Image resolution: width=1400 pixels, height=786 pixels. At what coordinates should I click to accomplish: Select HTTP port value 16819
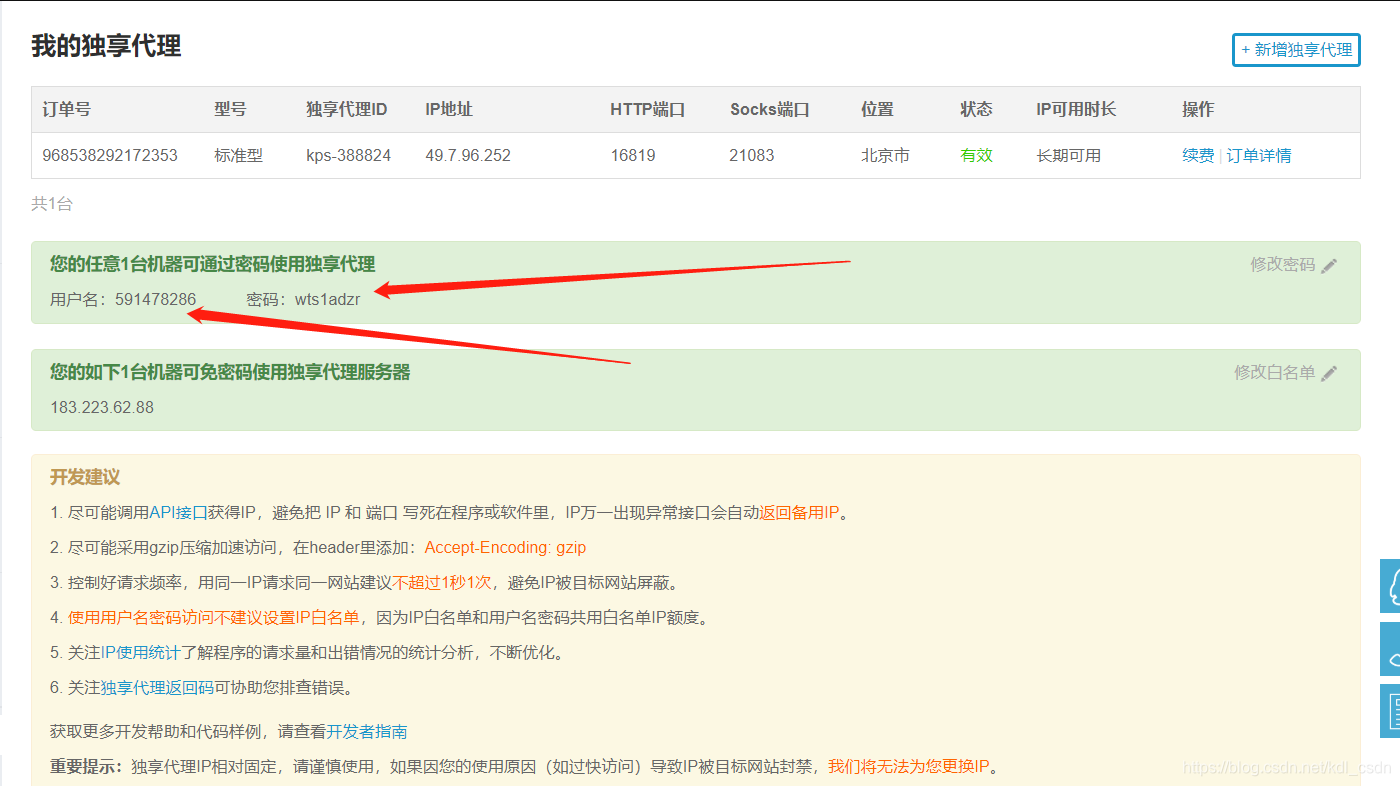click(633, 156)
